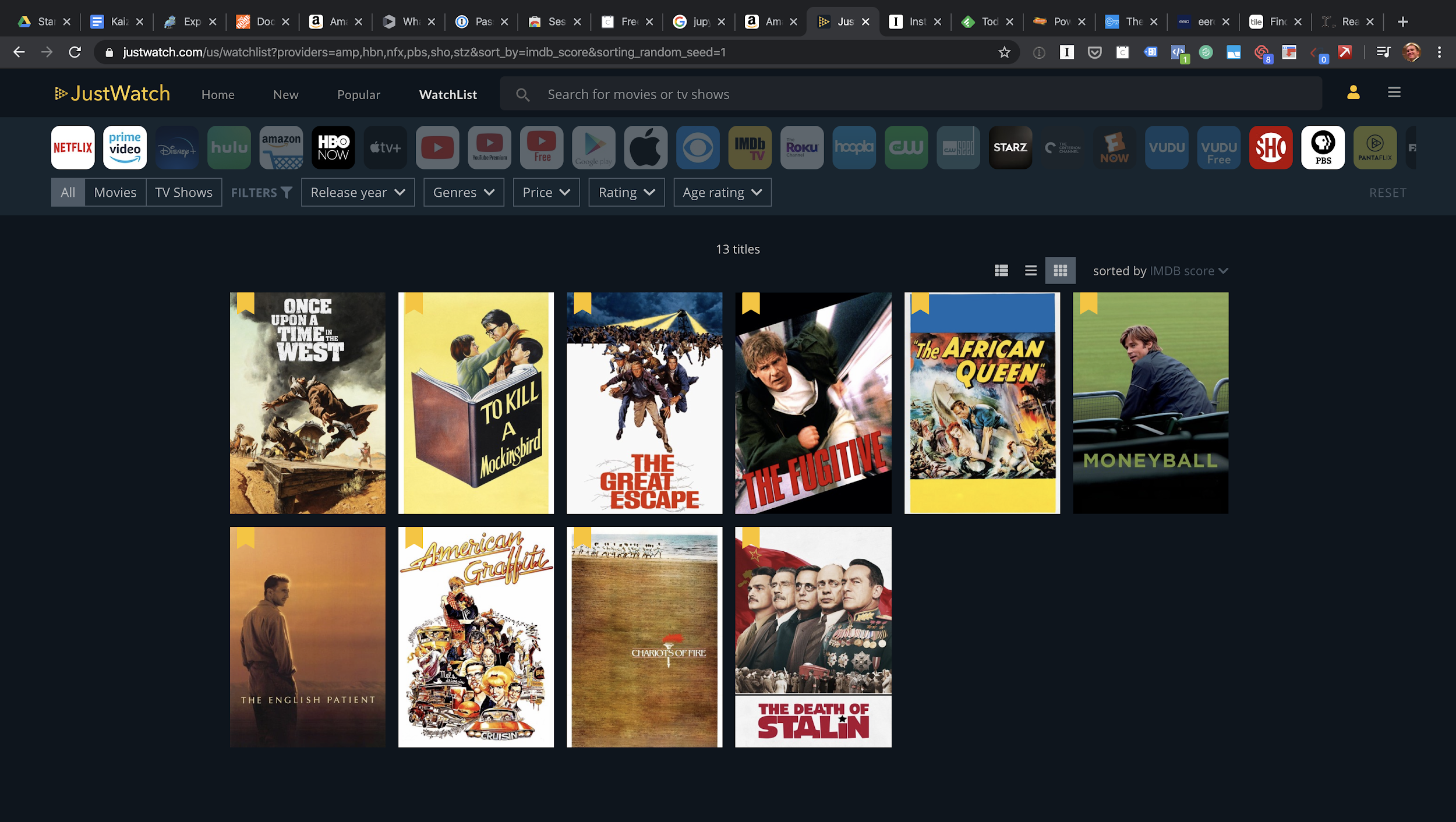Screen dimensions: 1456x822
Task: Click the Criterion Channel provider icon
Action: (1062, 147)
